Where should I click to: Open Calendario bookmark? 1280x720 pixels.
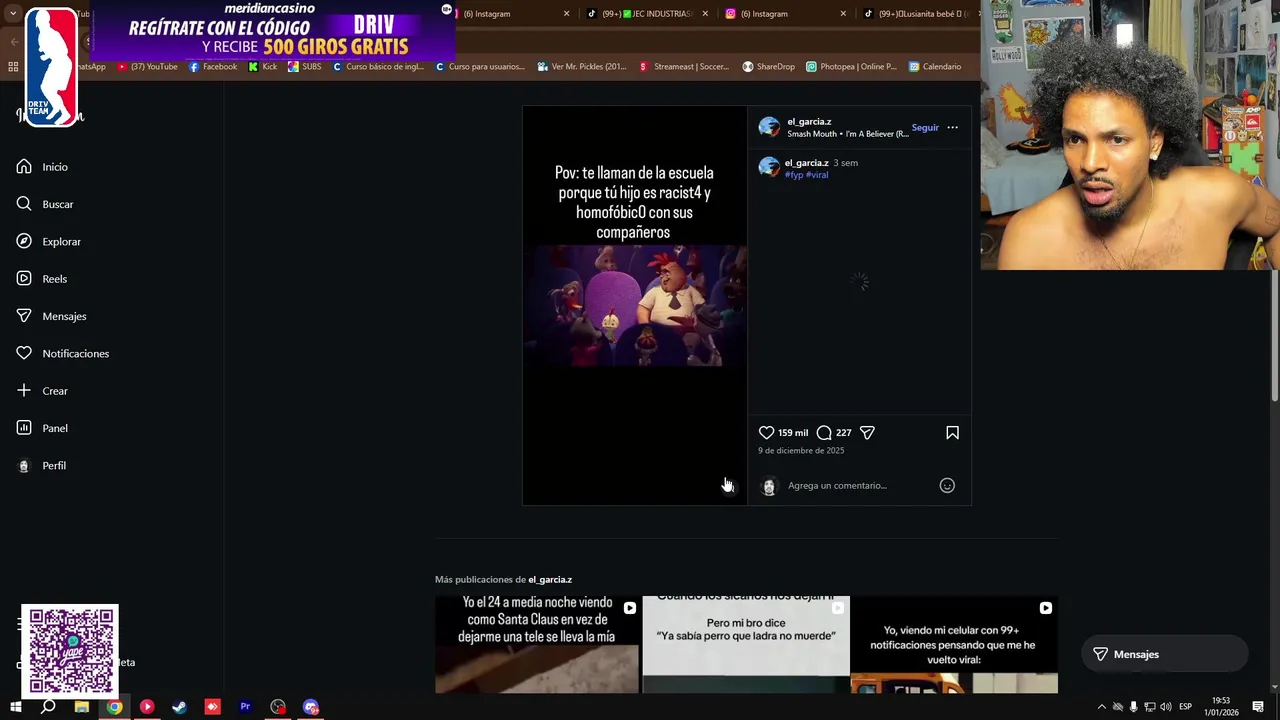coord(935,67)
